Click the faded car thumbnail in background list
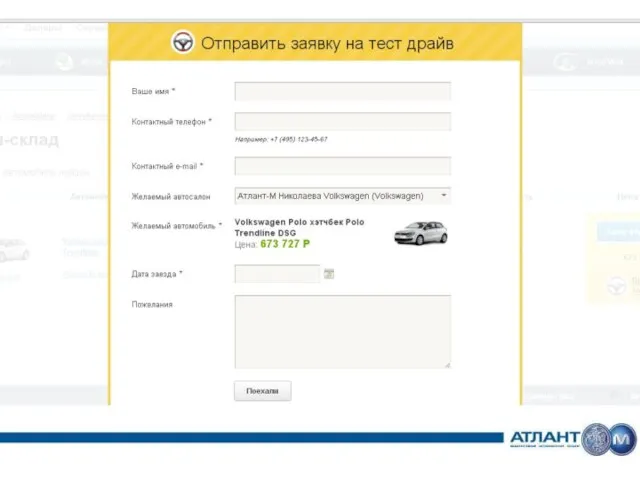Screen dimensions: 640x480 coord(12,248)
